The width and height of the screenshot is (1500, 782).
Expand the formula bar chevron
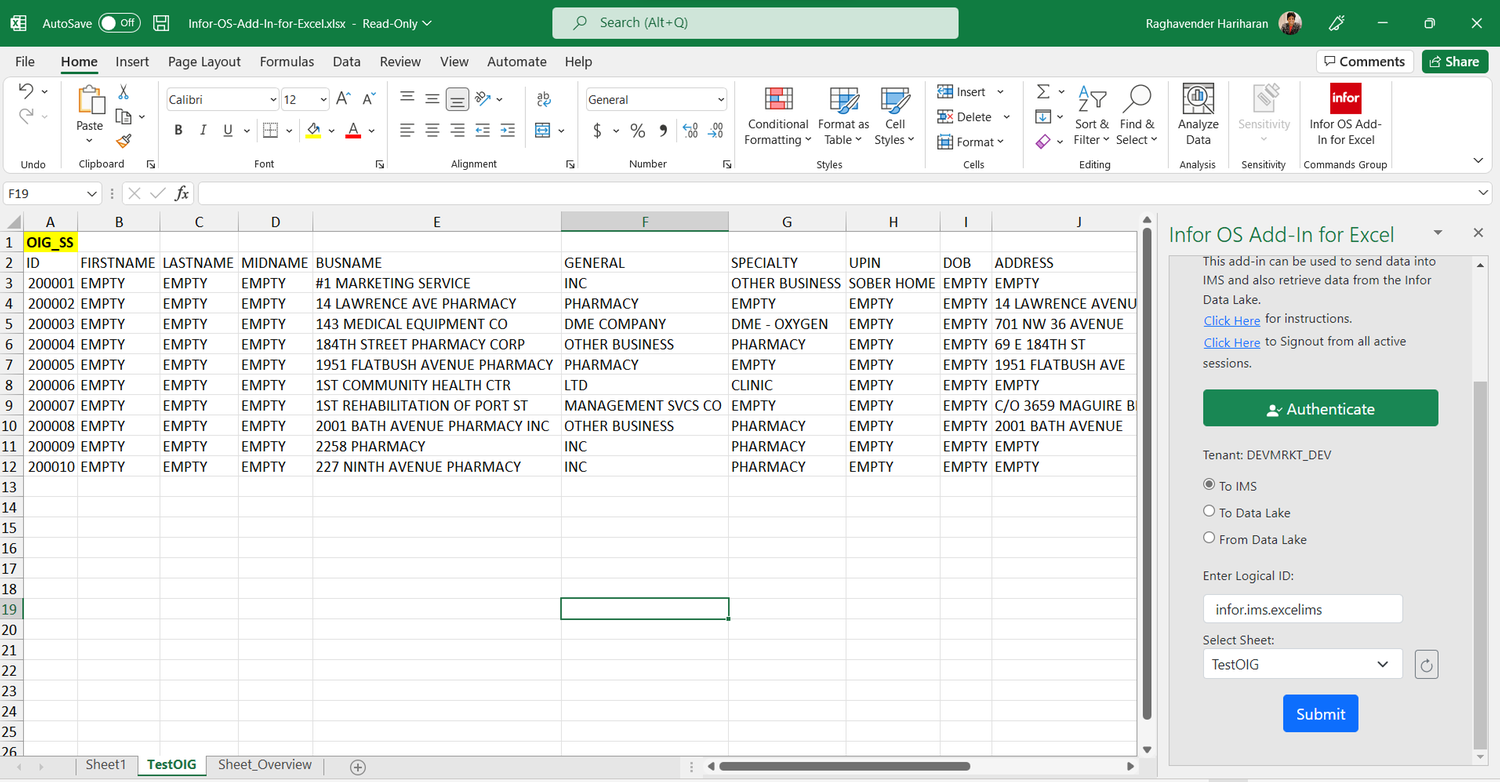(x=1483, y=193)
